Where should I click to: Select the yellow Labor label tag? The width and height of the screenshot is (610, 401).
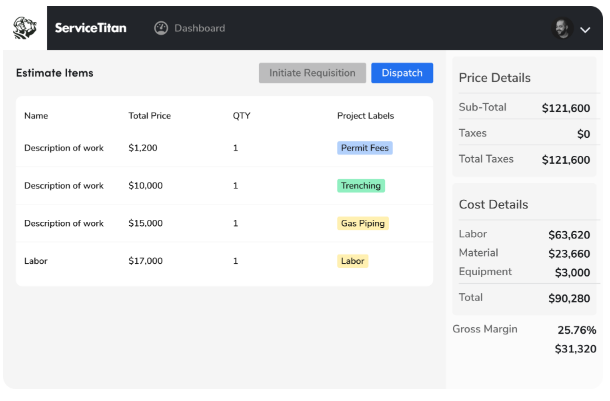tap(352, 261)
